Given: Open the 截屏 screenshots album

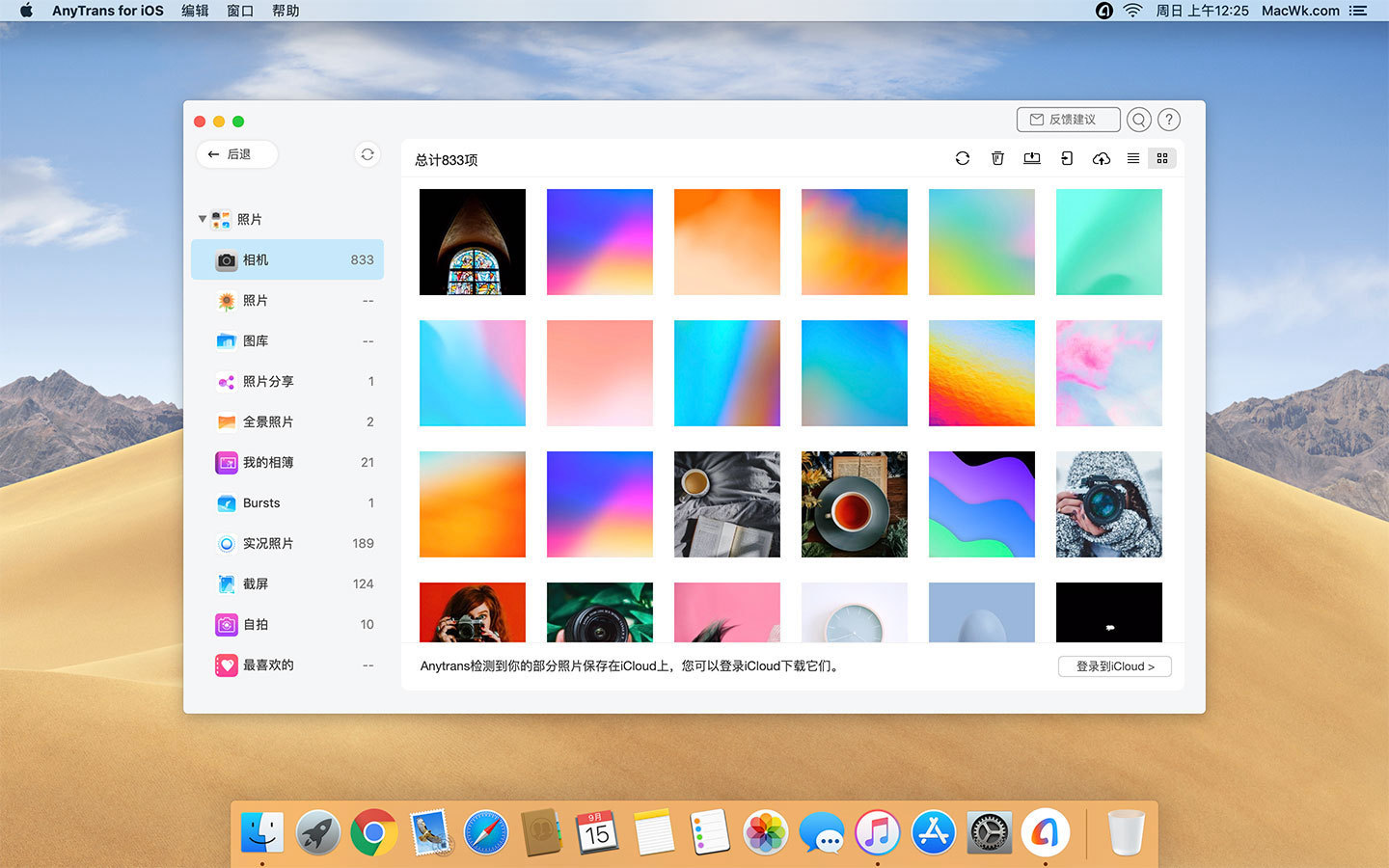Looking at the screenshot, I should (x=287, y=584).
